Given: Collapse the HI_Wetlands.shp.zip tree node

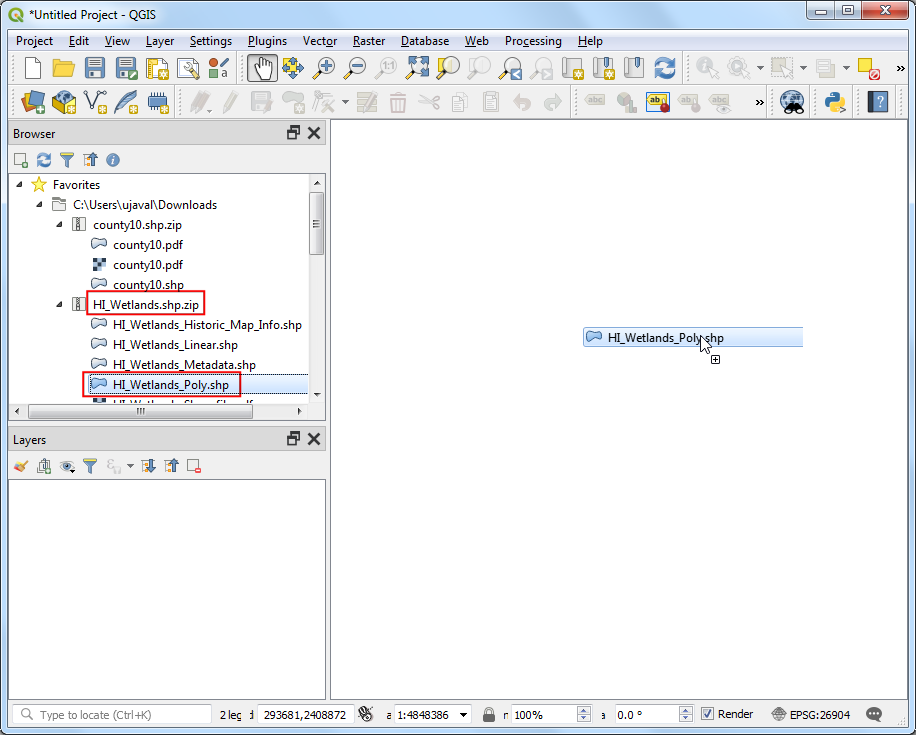Looking at the screenshot, I should (59, 305).
